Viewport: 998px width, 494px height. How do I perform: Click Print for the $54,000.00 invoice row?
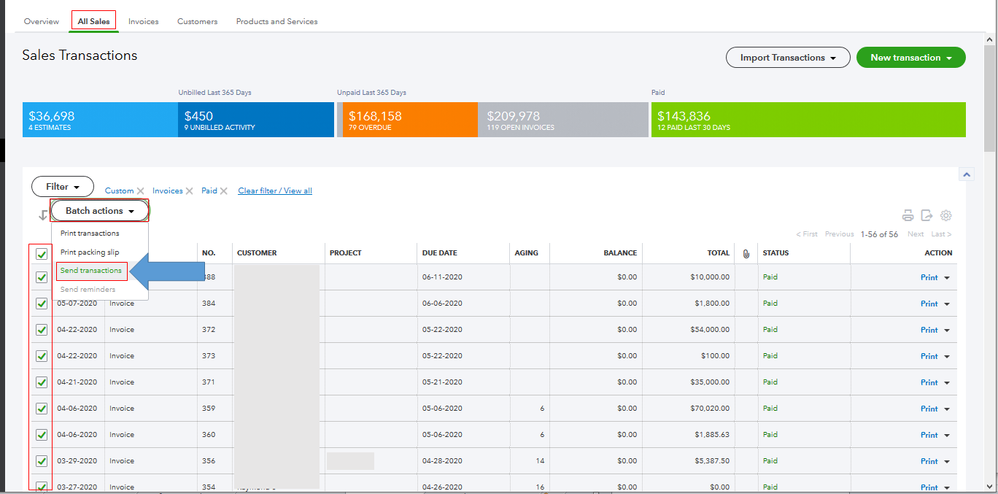929,330
